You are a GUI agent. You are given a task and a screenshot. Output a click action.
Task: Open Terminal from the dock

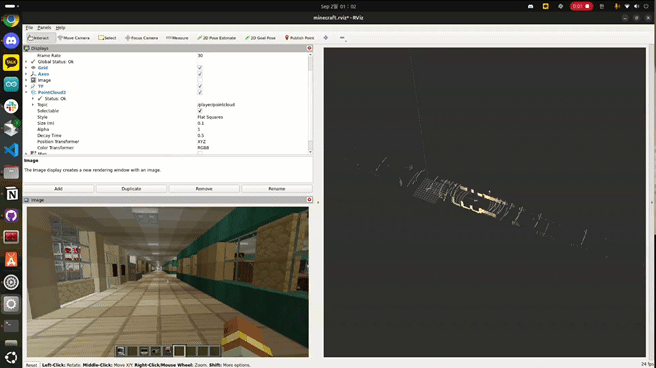pos(11,326)
